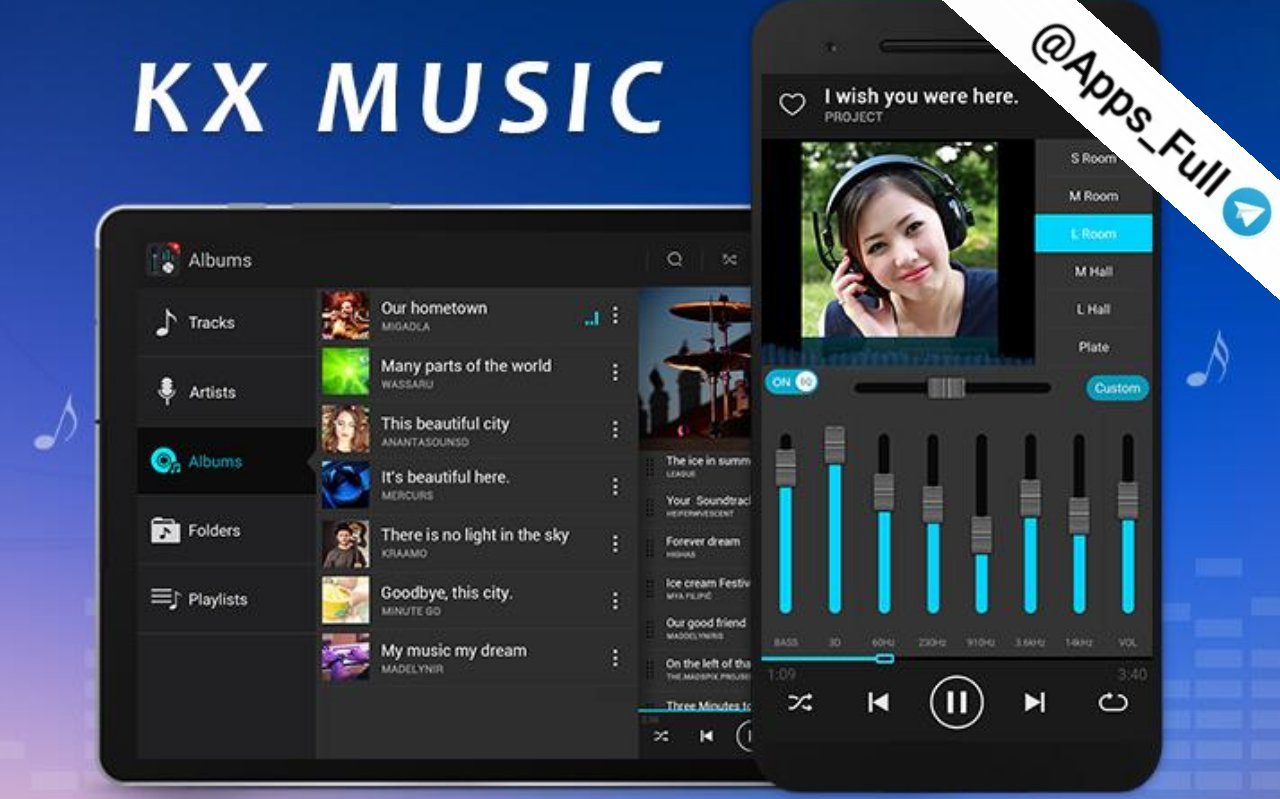The width and height of the screenshot is (1280, 799).
Task: Play the album My music my dream
Action: pyautogui.click(x=476, y=658)
